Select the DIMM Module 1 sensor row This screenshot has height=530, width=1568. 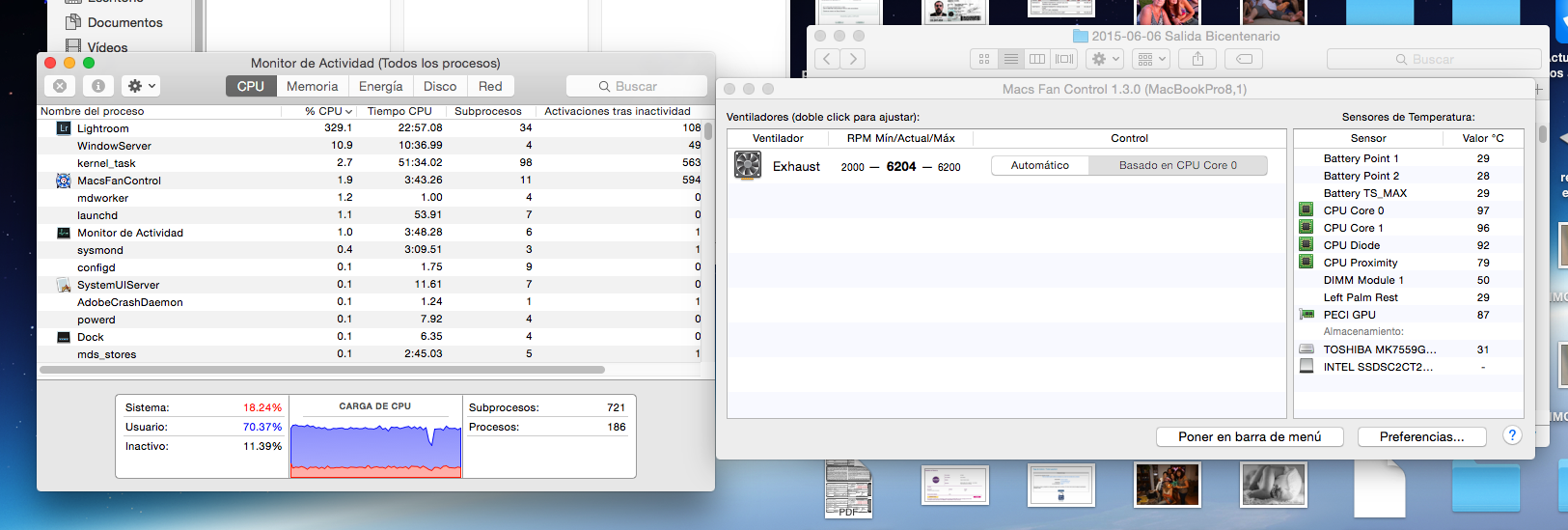click(x=1408, y=280)
